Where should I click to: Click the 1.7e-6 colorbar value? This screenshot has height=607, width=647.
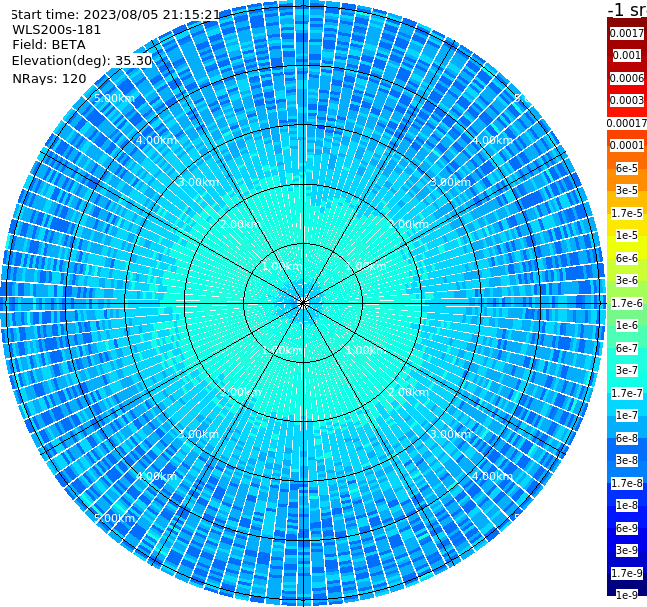627,303
